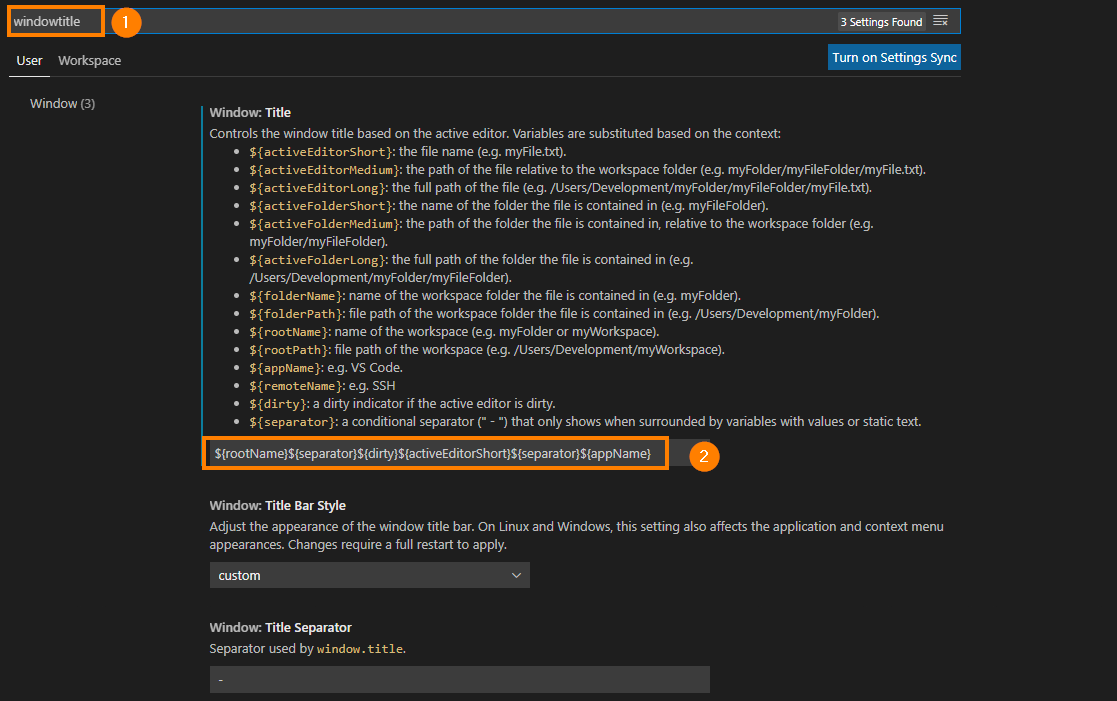The image size is (1117, 701).
Task: Click Turn on Settings Sync button
Action: (894, 58)
